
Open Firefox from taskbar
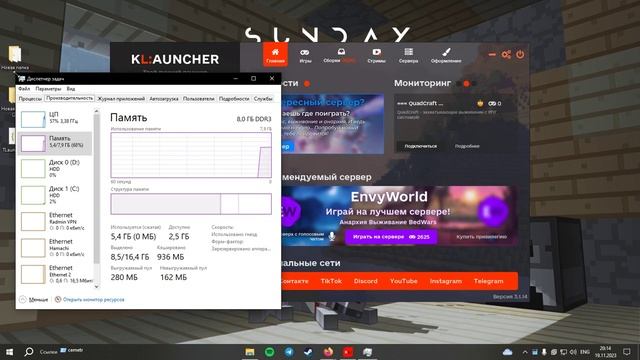coord(328,352)
